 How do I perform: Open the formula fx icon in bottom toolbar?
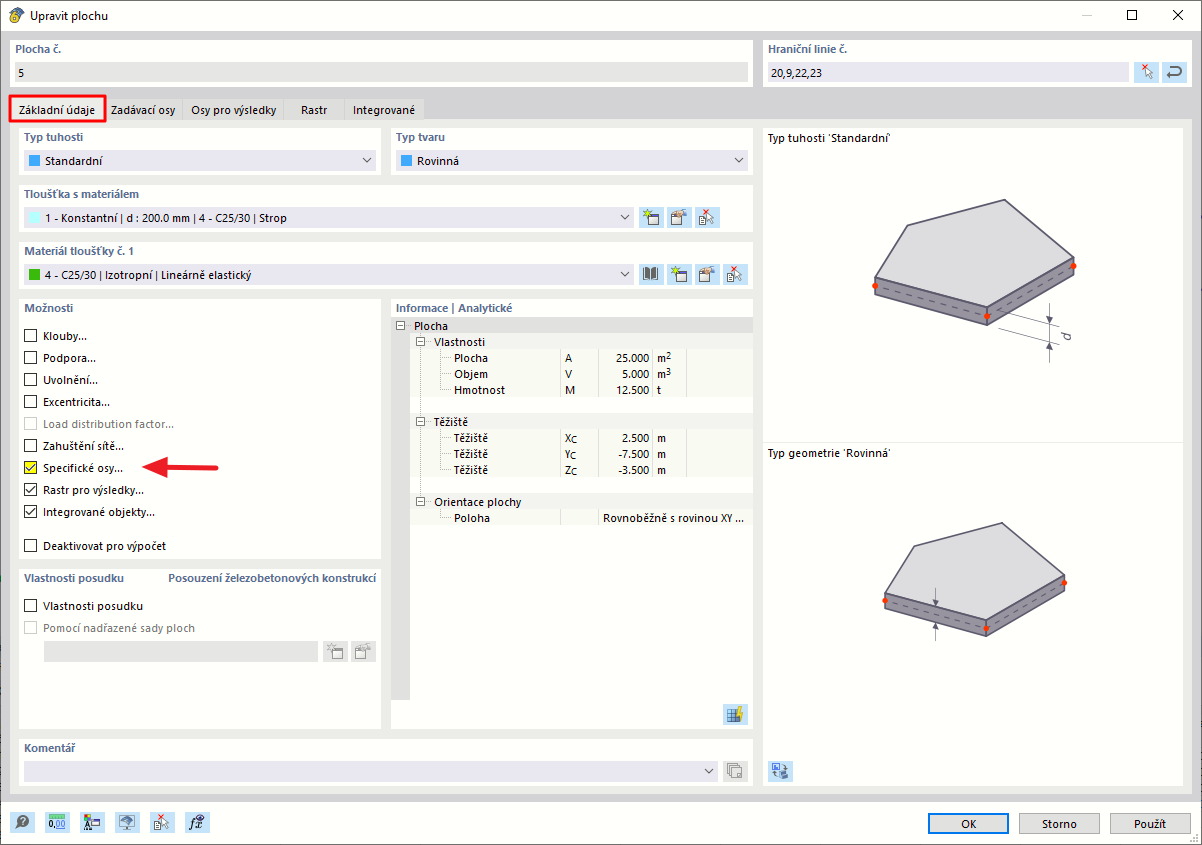198,822
